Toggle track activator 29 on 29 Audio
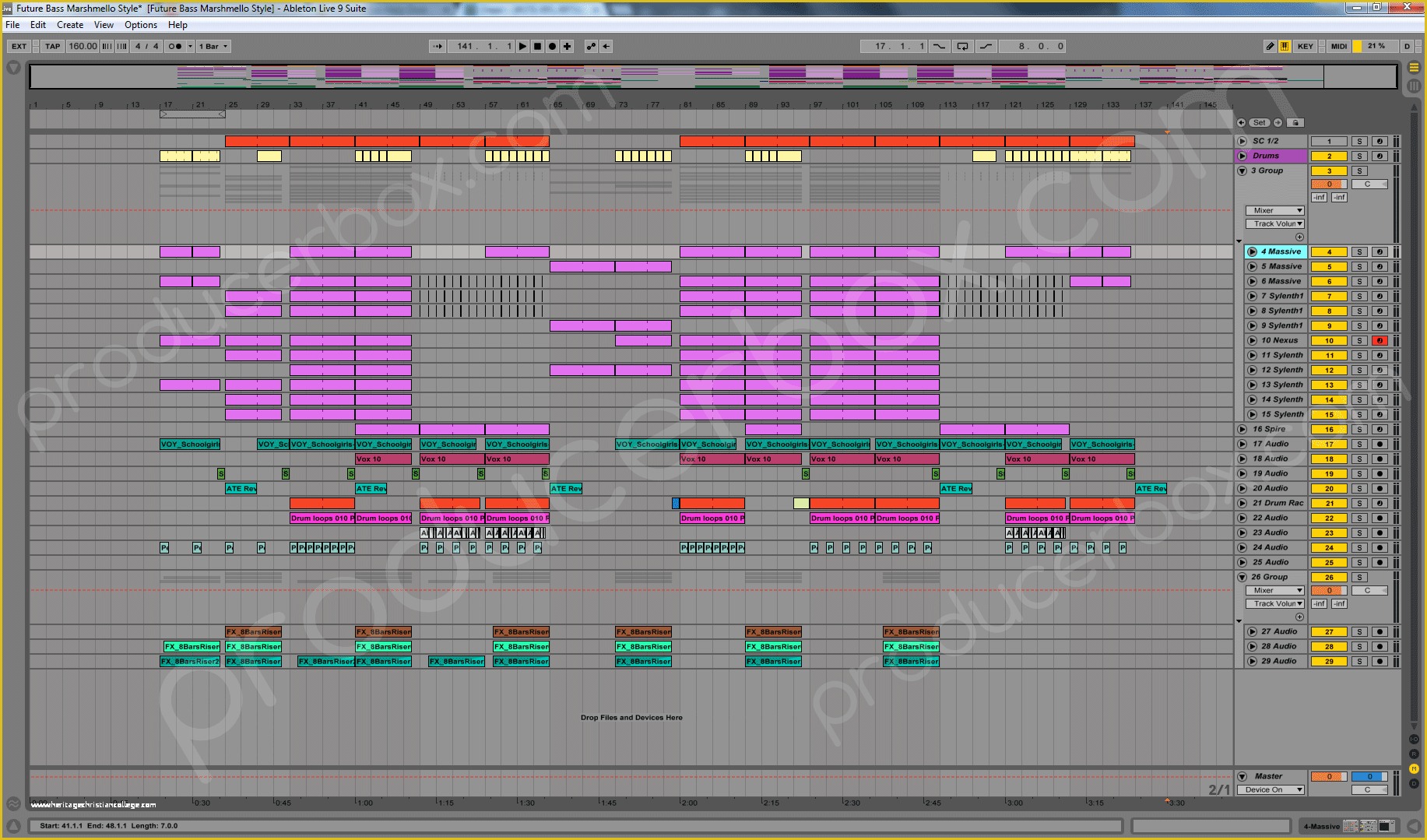This screenshot has width=1427, height=840. point(1329,661)
